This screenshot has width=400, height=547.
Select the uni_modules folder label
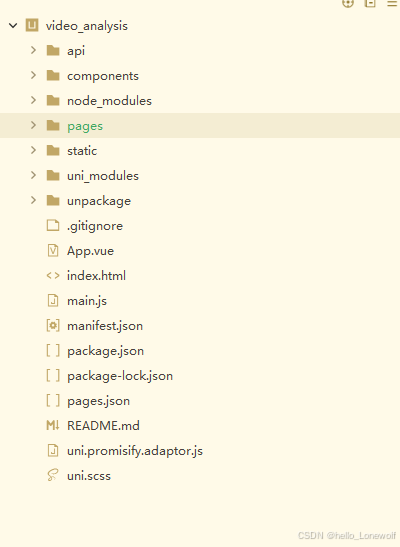pyautogui.click(x=103, y=176)
